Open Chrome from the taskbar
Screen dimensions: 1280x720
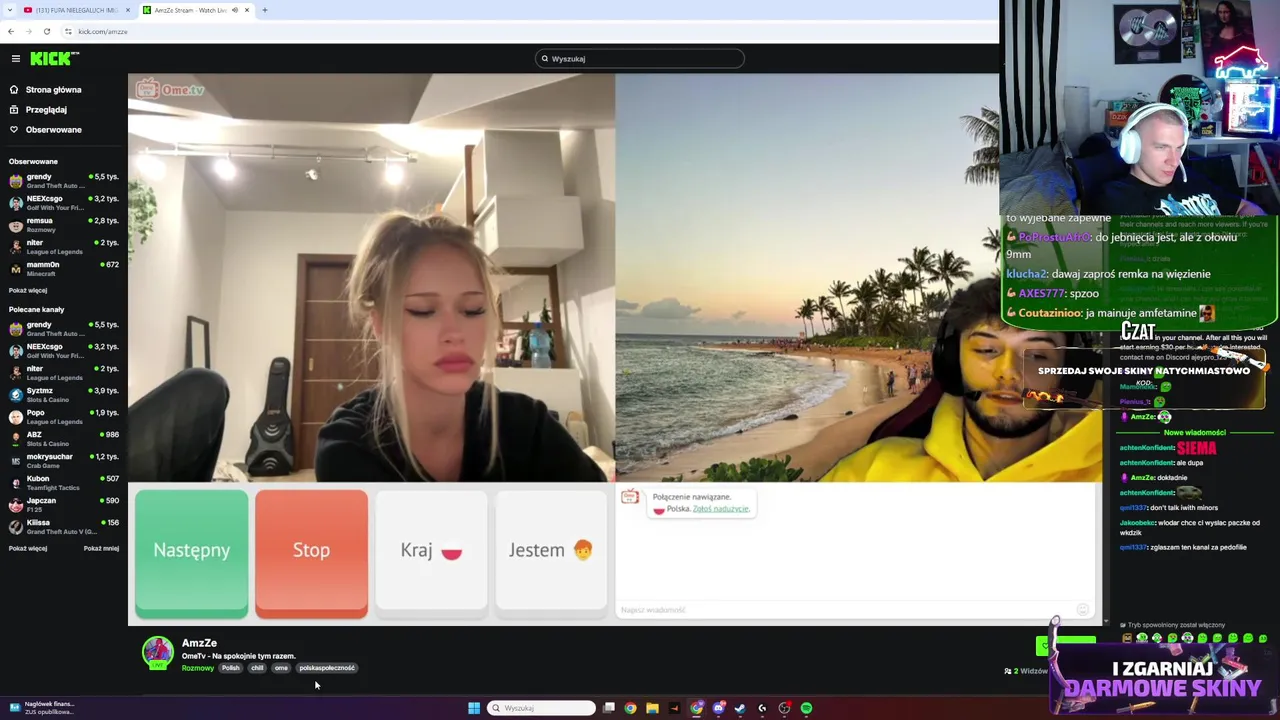[x=630, y=708]
